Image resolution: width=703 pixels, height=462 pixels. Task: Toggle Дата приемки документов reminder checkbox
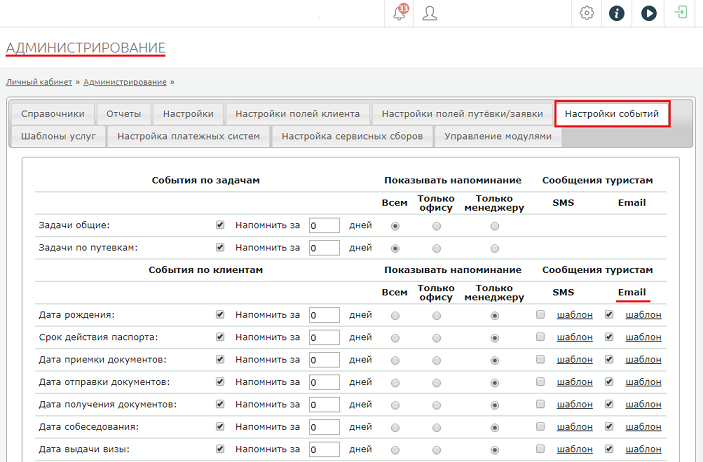click(220, 359)
